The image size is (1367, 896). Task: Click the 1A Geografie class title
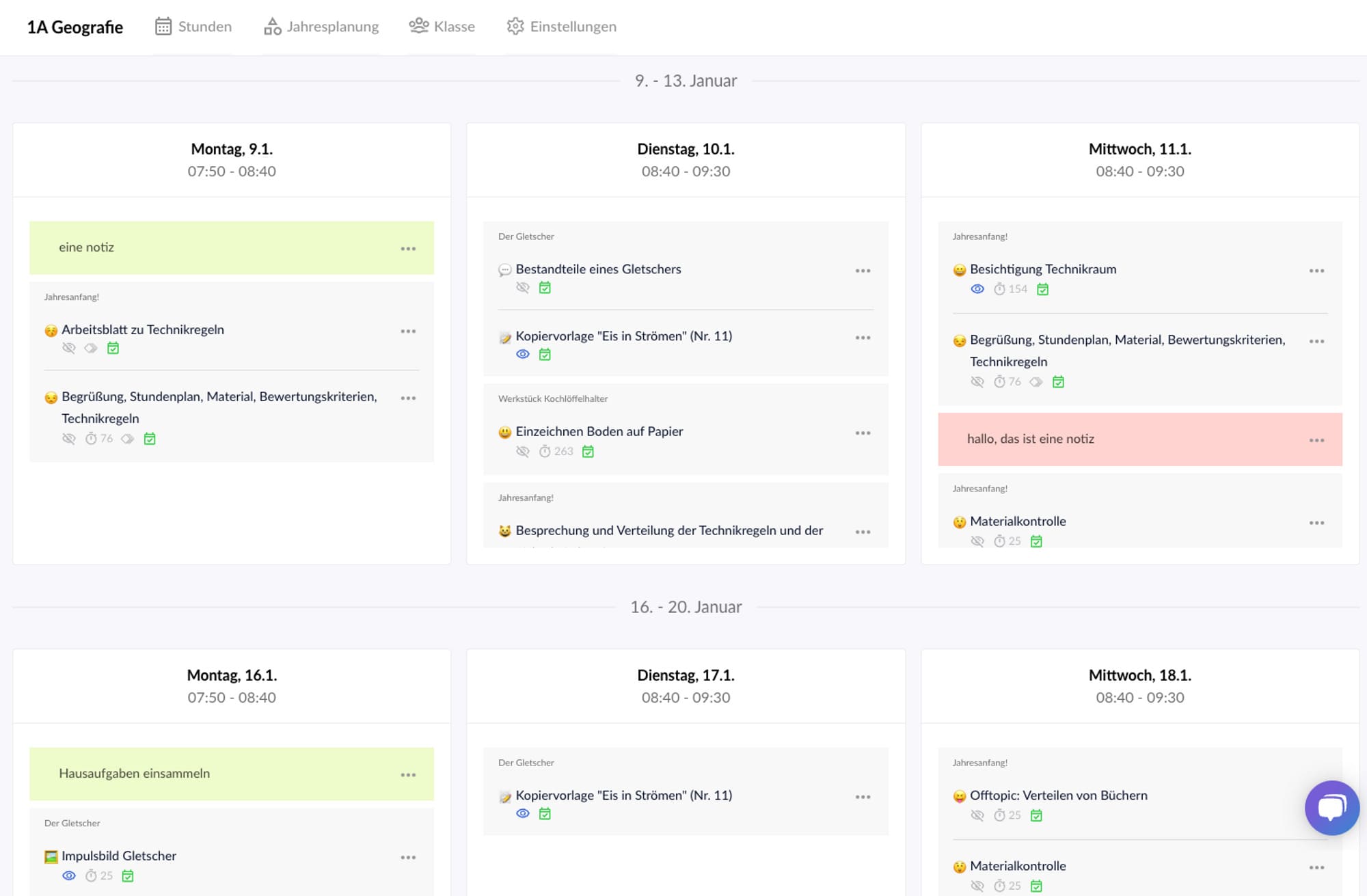pyautogui.click(x=75, y=27)
